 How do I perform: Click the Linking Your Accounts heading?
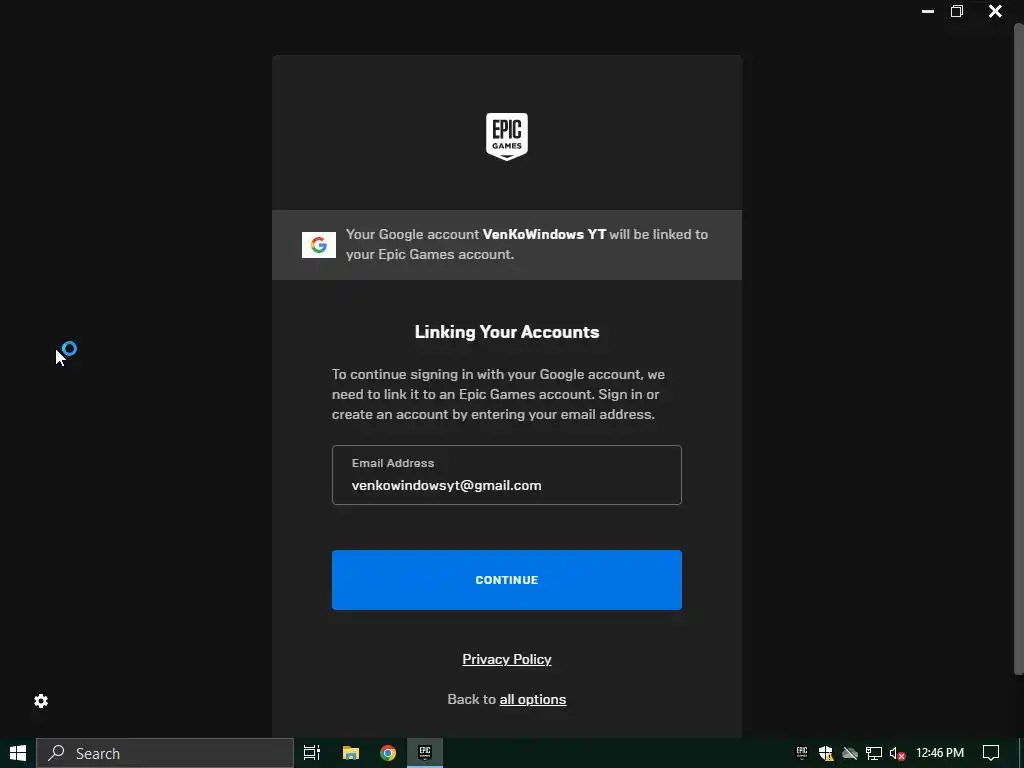pyautogui.click(x=507, y=332)
